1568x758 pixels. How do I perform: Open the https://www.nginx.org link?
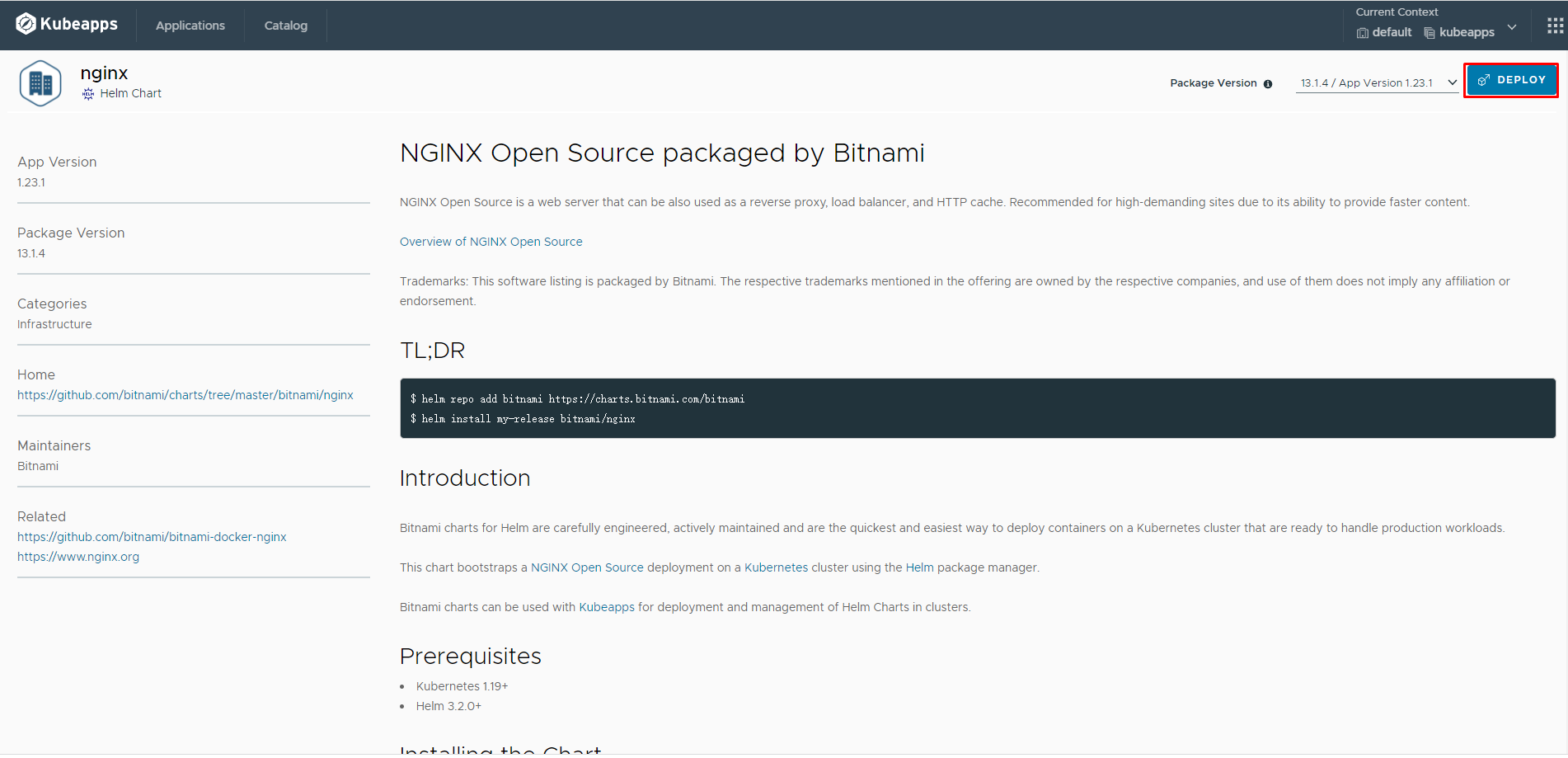(x=78, y=557)
